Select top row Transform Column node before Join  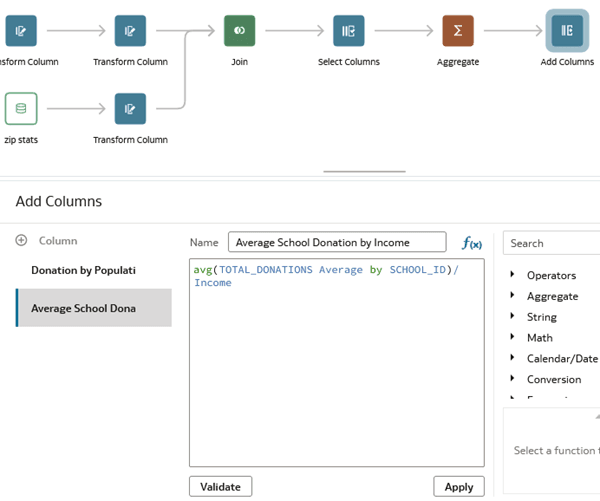(x=130, y=31)
